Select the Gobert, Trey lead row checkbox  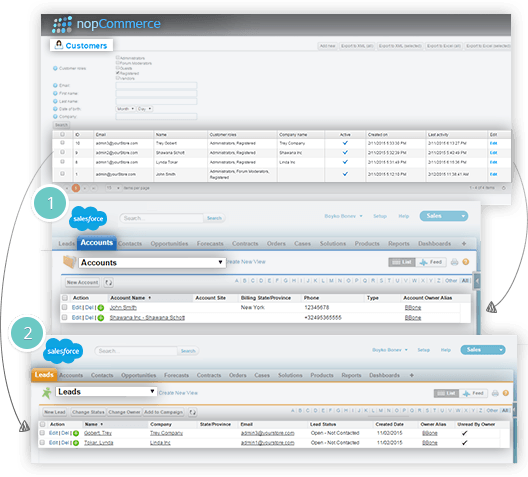(x=42, y=433)
